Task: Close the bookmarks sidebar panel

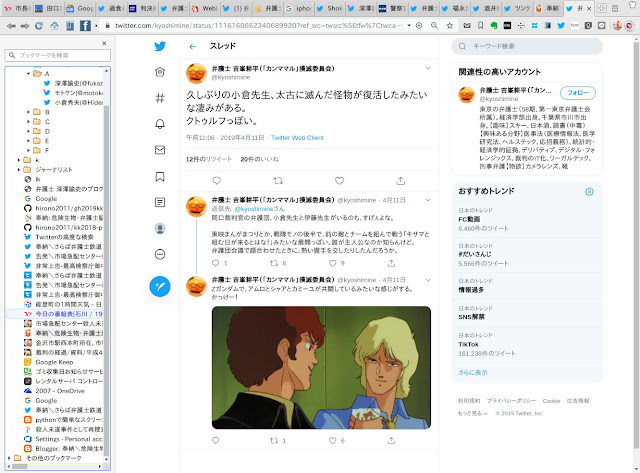Action: (x=104, y=43)
